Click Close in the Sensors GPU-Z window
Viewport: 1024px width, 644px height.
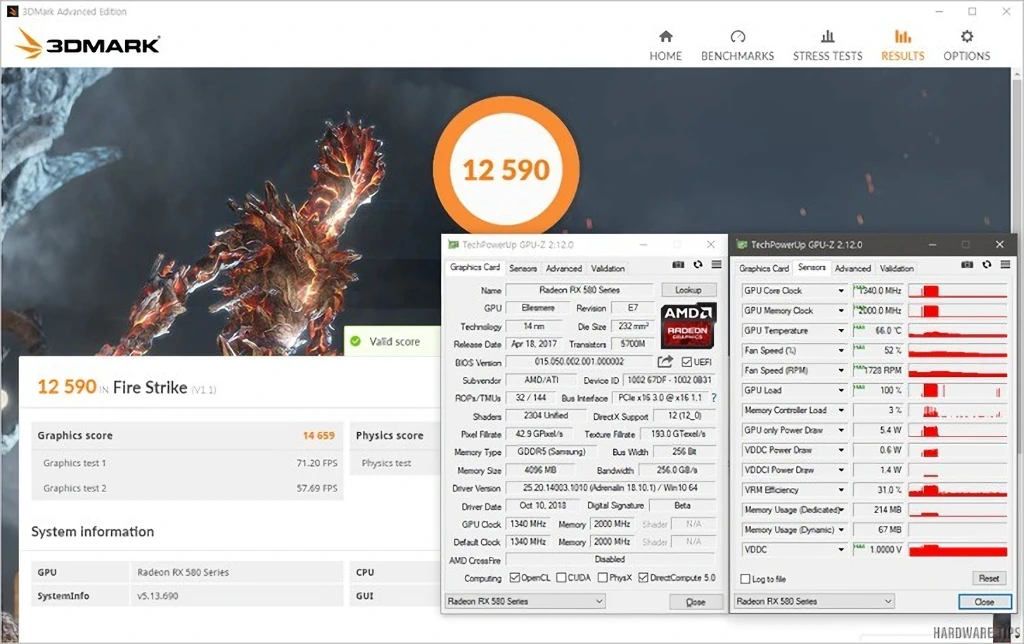984,602
